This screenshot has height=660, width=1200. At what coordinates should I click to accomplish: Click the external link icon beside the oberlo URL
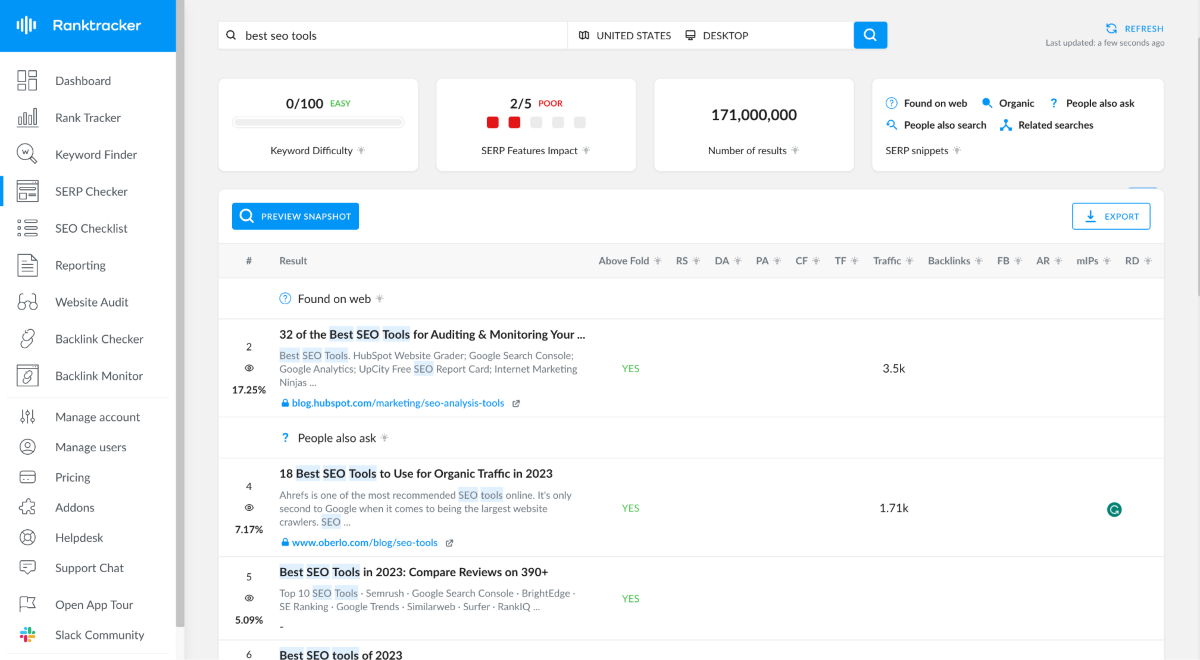(449, 543)
